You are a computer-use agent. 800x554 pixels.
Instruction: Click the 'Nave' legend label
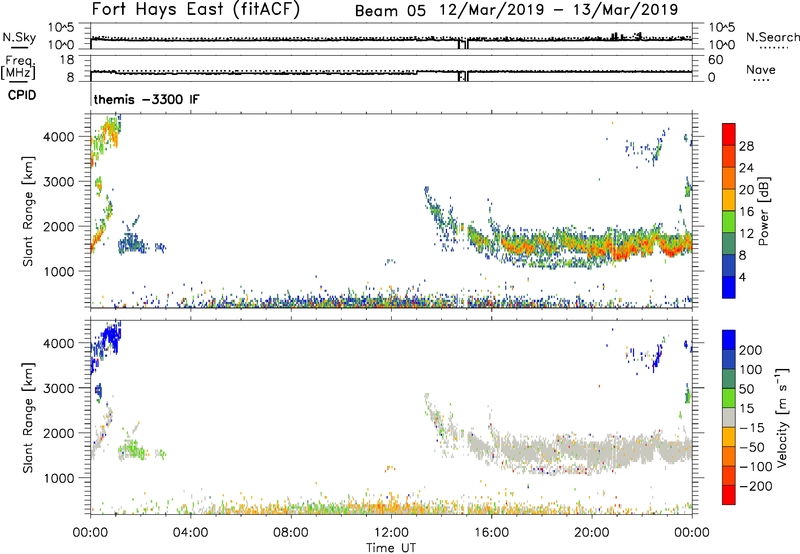(761, 70)
